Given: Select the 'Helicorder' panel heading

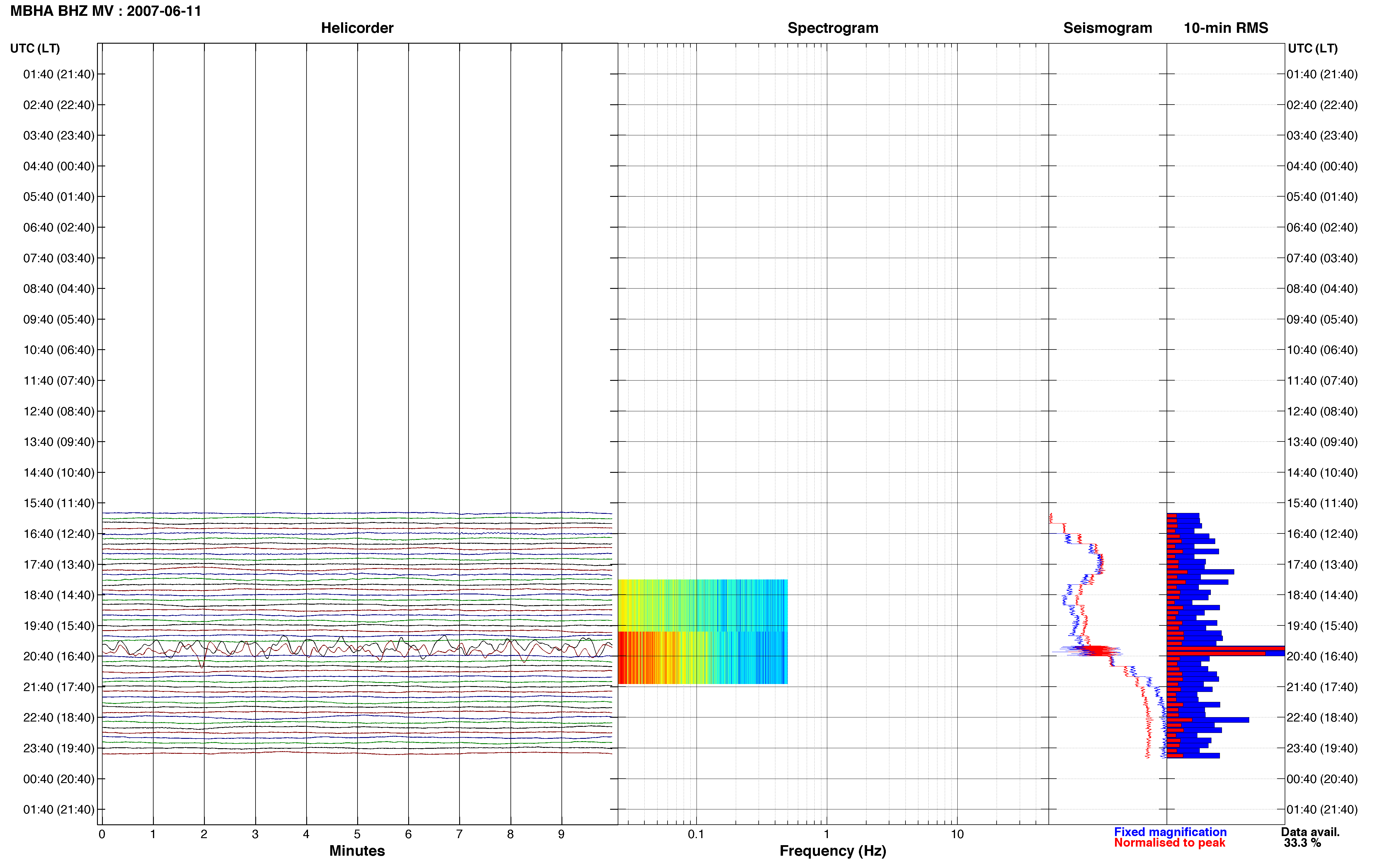Looking at the screenshot, I should (357, 28).
